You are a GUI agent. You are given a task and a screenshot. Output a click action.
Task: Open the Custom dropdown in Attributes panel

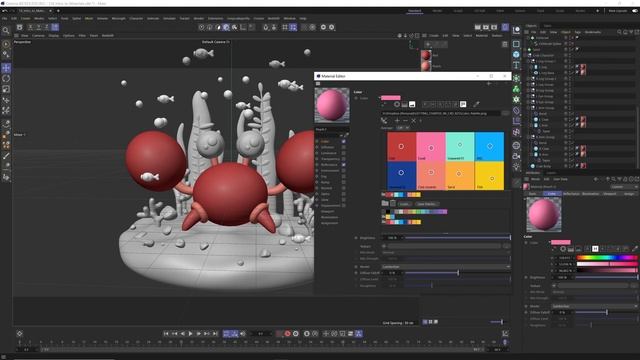[x=623, y=187]
